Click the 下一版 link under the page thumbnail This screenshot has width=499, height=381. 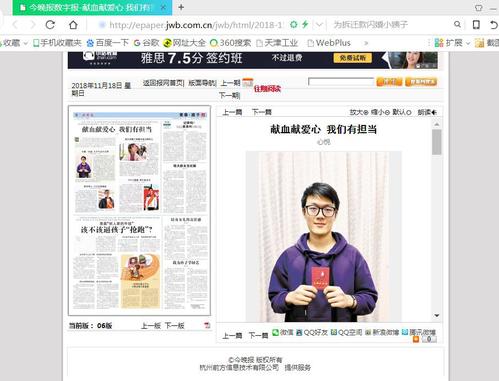click(x=175, y=325)
